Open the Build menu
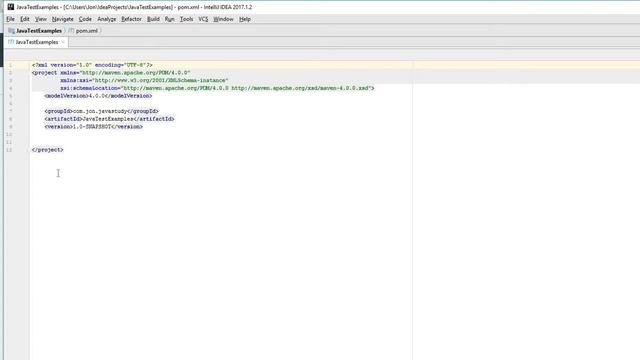Image resolution: width=640 pixels, height=360 pixels. click(153, 19)
